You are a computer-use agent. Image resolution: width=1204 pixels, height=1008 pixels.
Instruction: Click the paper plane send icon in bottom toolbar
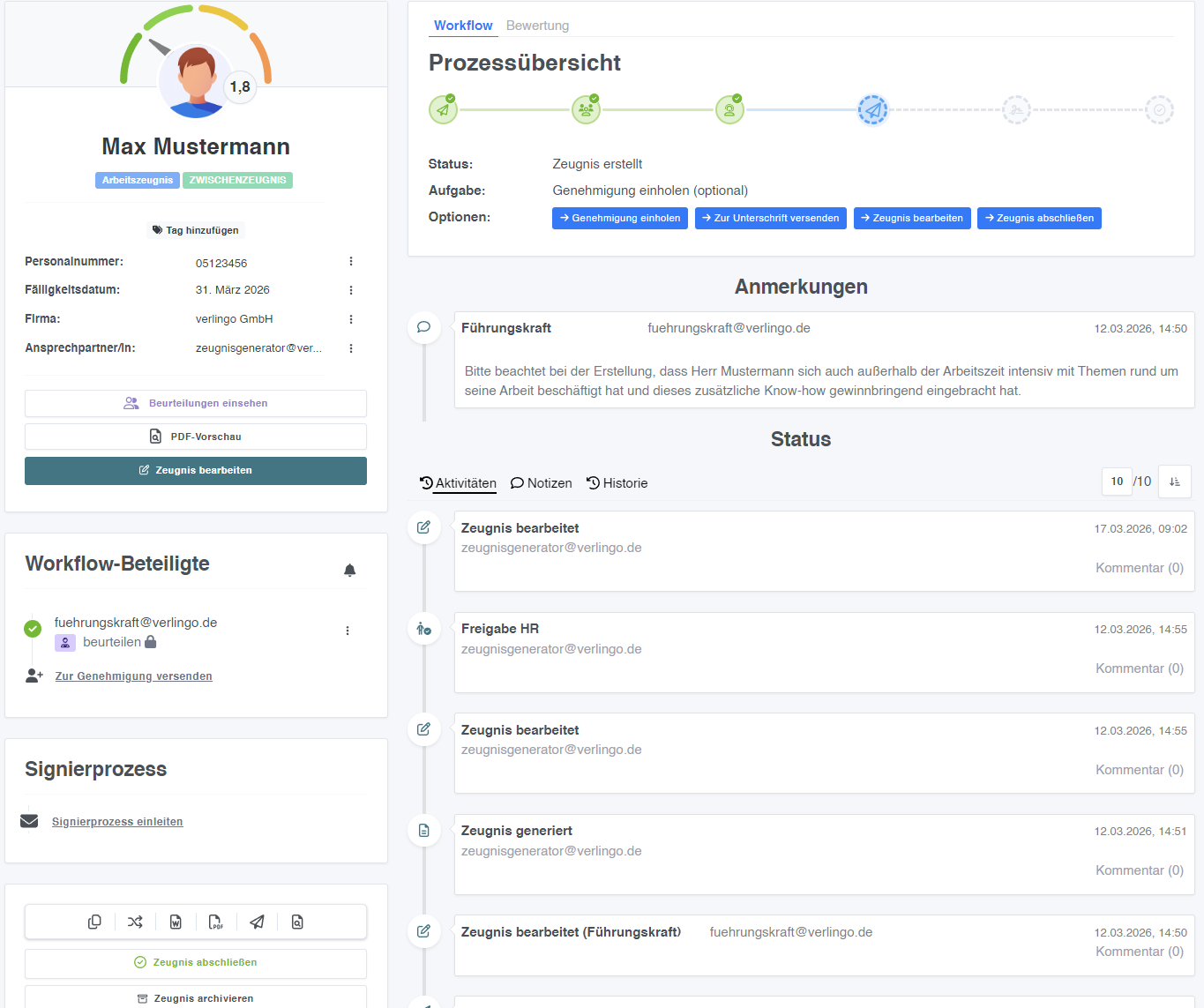click(x=257, y=922)
